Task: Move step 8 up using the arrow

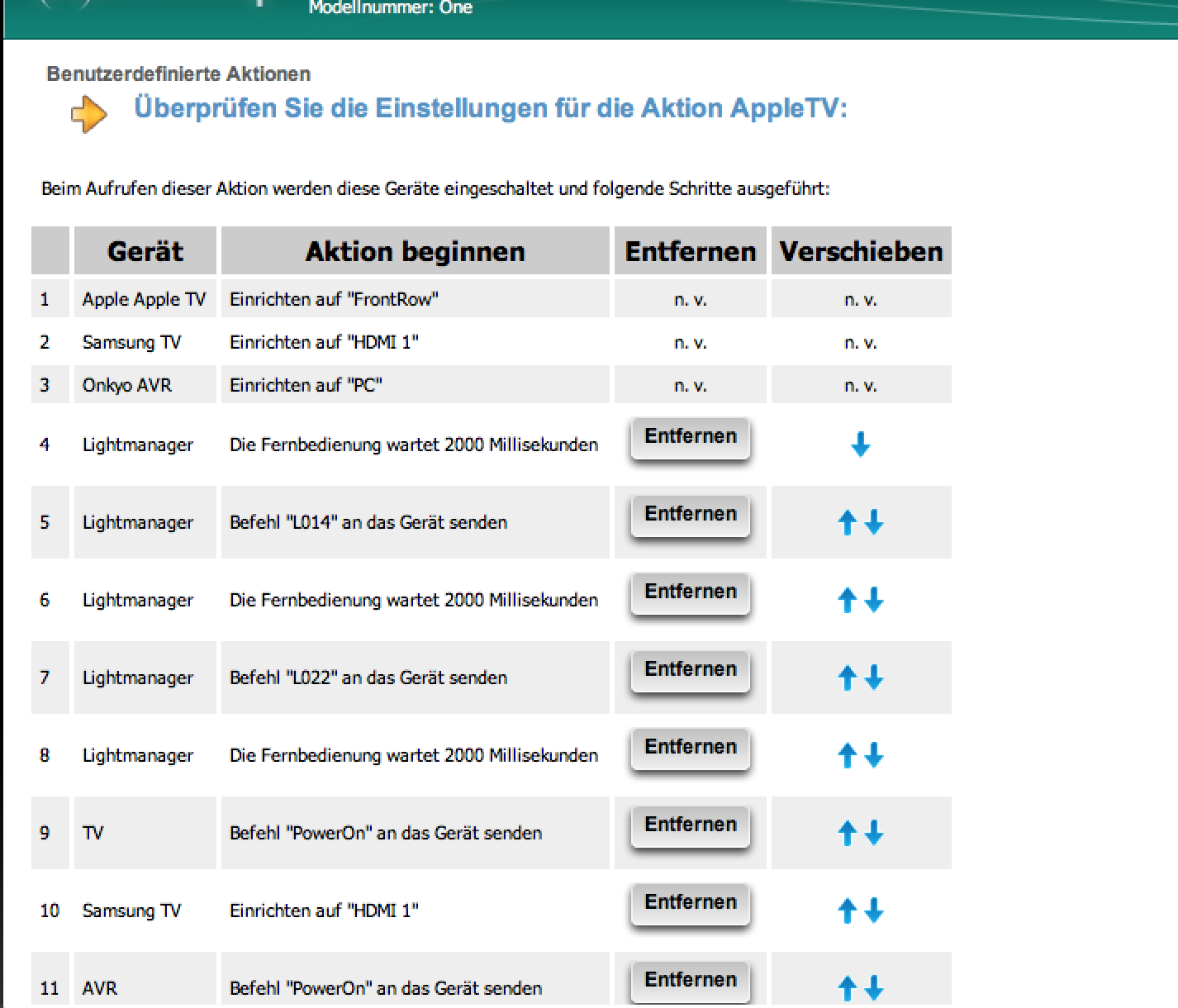Action: click(847, 755)
